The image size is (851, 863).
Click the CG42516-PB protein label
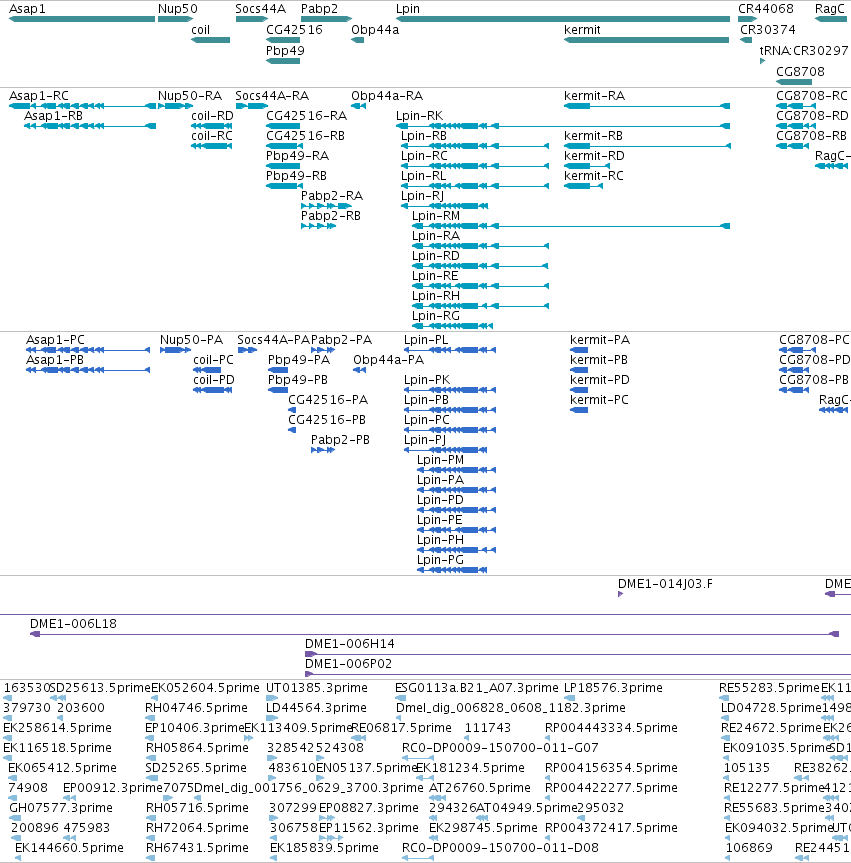[327, 420]
